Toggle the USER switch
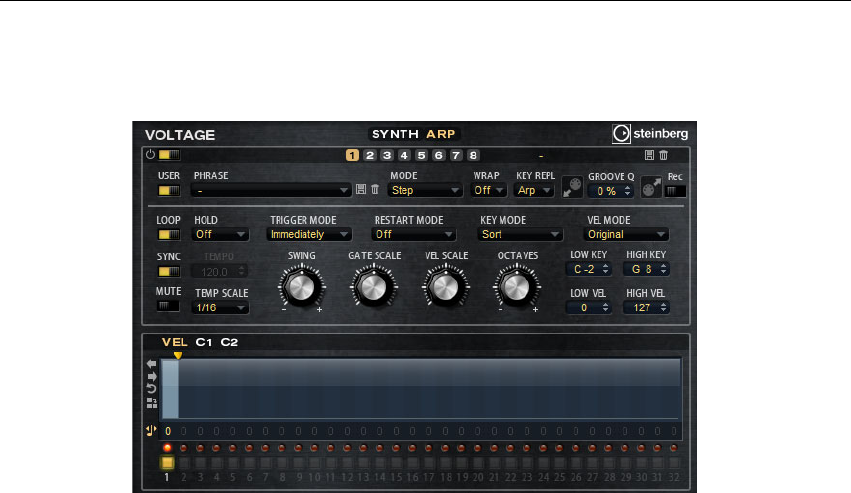The height and width of the screenshot is (493, 851). pos(168,191)
